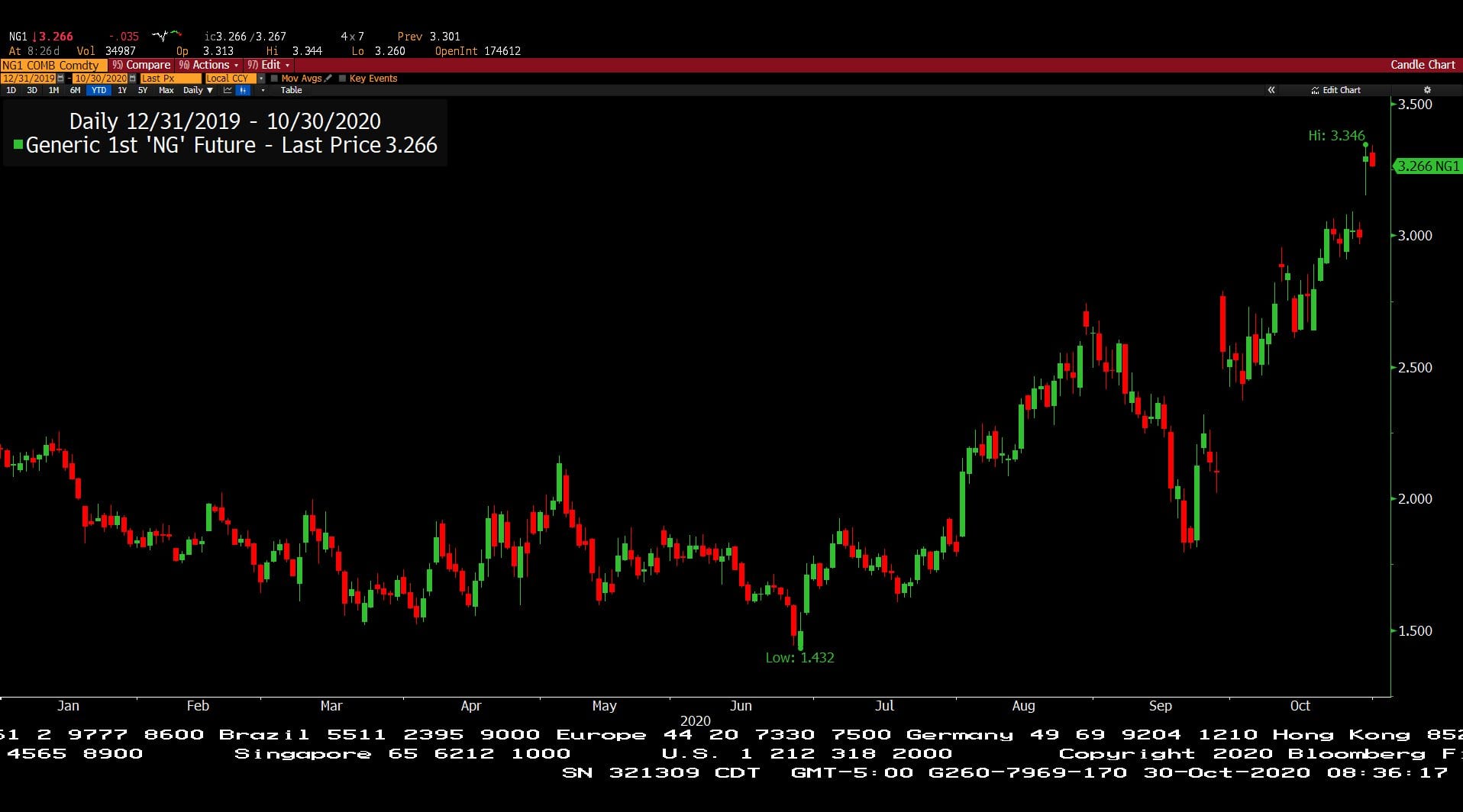Screen dimensions: 1463x812
Task: Click the 3.266/3.267 bid-ask quote
Action: [x=245, y=37]
